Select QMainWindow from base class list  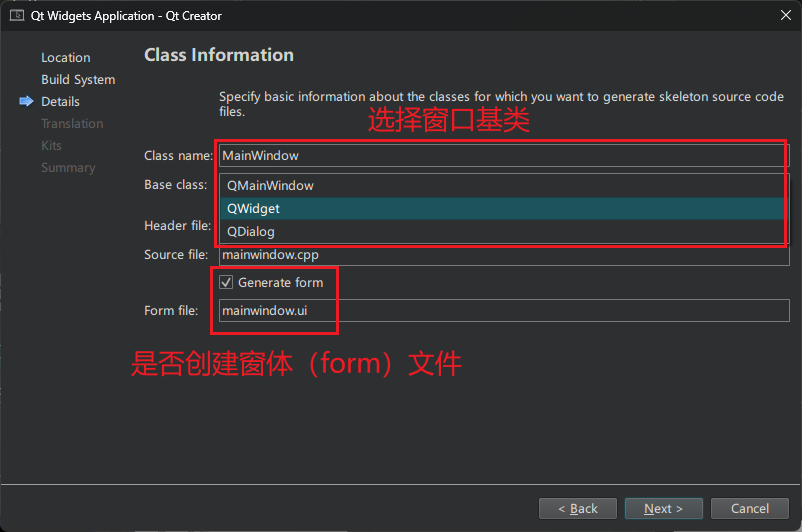(x=270, y=185)
